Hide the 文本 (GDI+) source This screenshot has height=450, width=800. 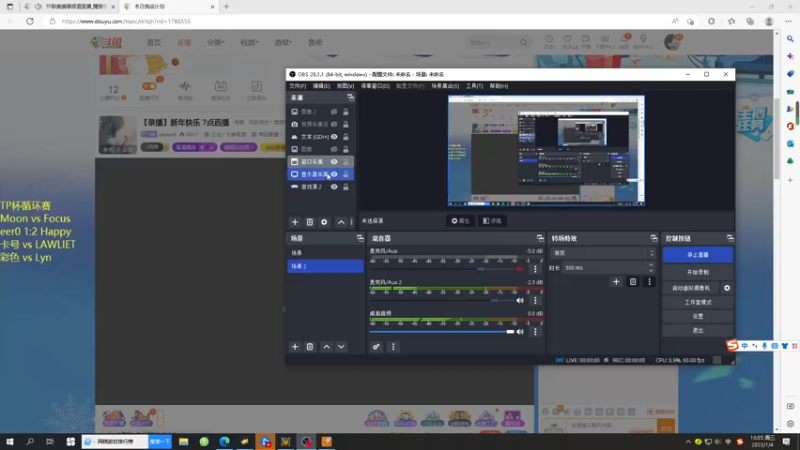(x=334, y=137)
